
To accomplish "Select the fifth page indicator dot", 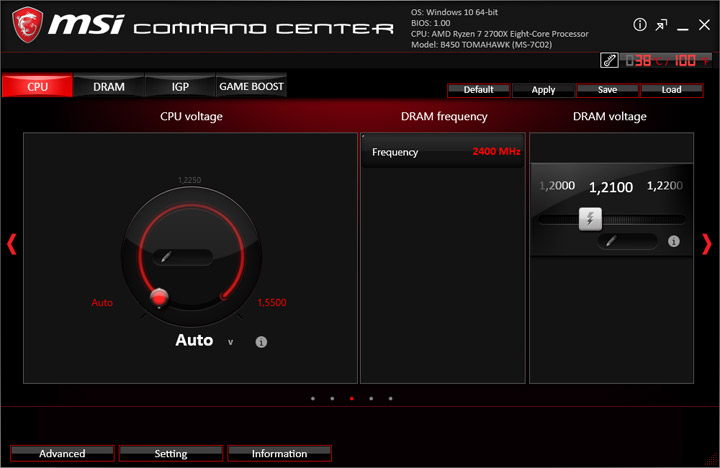I will 390,399.
